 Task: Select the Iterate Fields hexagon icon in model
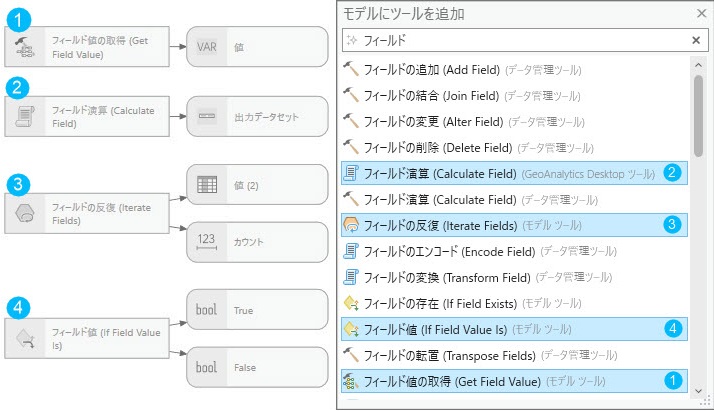25,213
